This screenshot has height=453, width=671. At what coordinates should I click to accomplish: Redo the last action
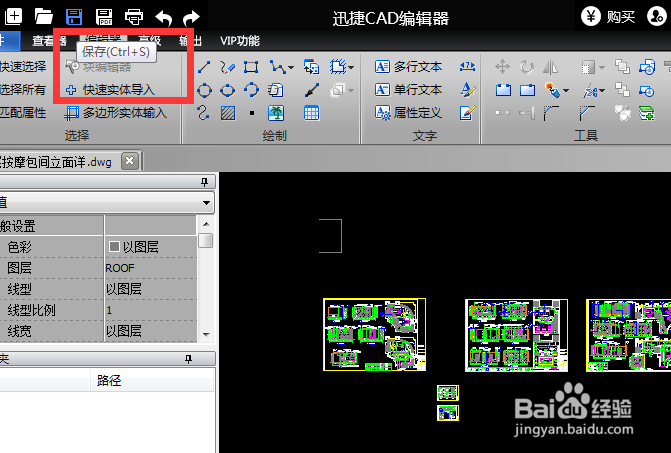coord(191,18)
